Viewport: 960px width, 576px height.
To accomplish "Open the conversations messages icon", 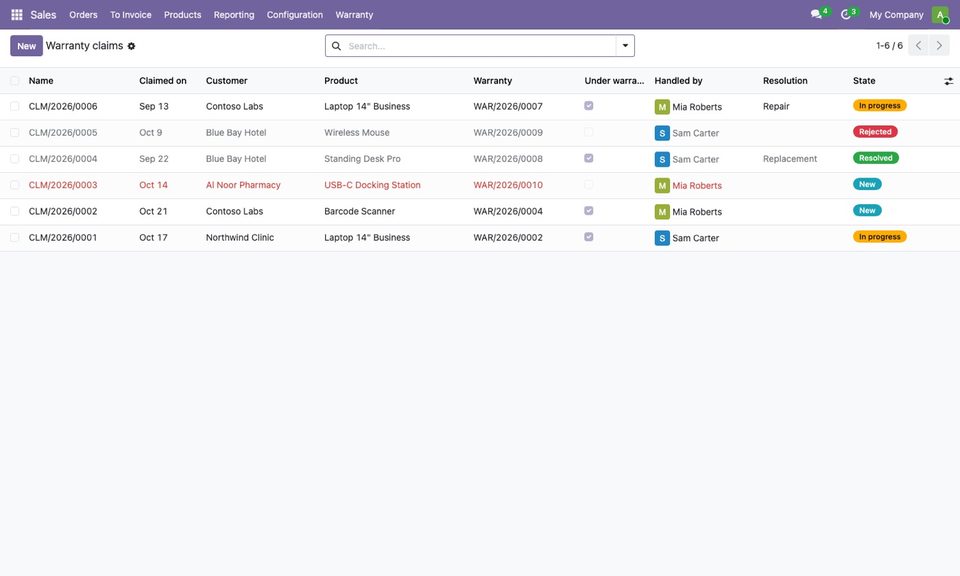I will 816,14.
